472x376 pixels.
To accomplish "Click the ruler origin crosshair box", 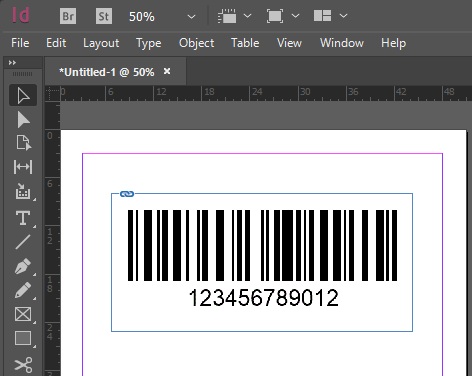I will (x=52, y=93).
